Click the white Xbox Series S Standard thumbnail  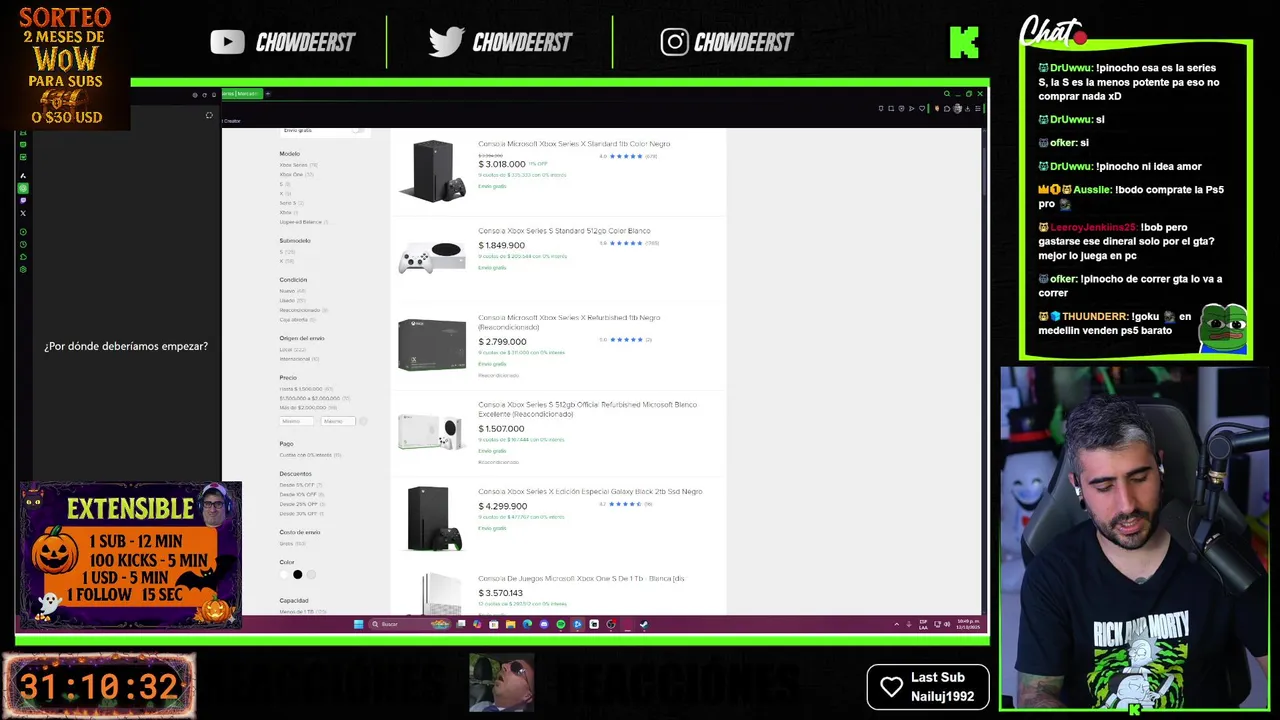(432, 257)
